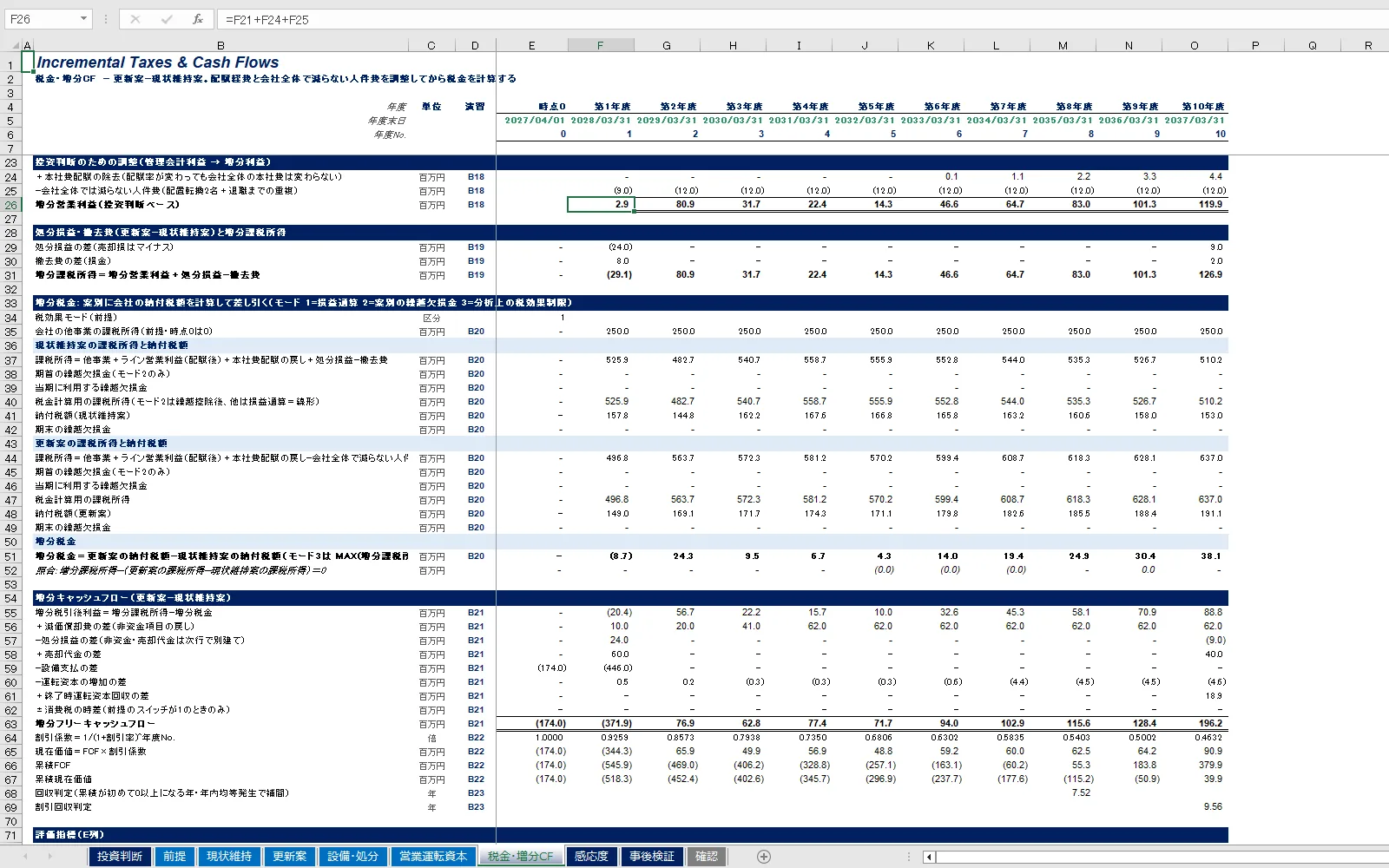Image resolution: width=1389 pixels, height=868 pixels.
Task: Select column B header
Action: (221, 45)
